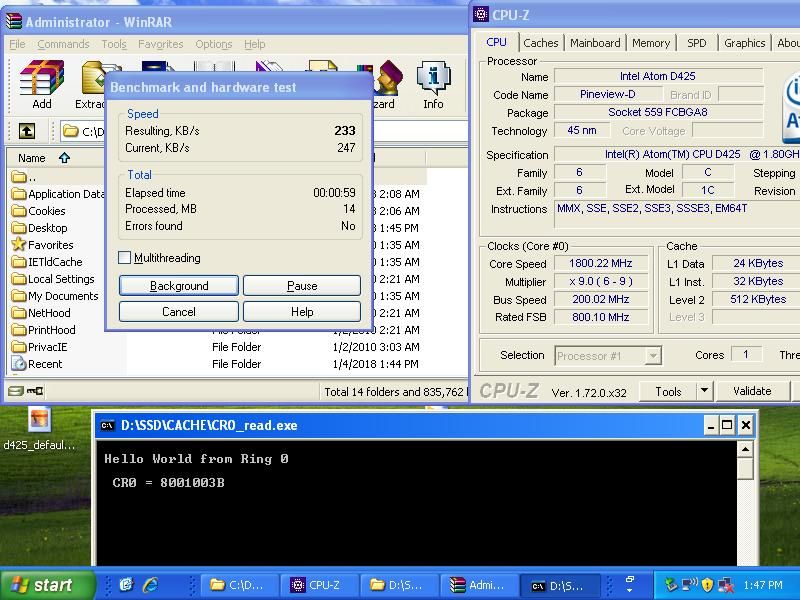Click the Extract To icon in WinRAR
This screenshot has height=600, width=800.
92,84
